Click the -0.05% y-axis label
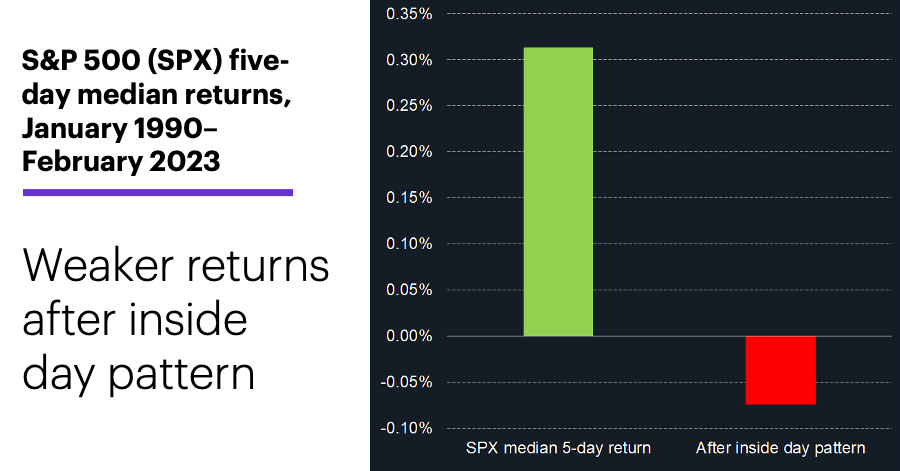 click(x=406, y=382)
